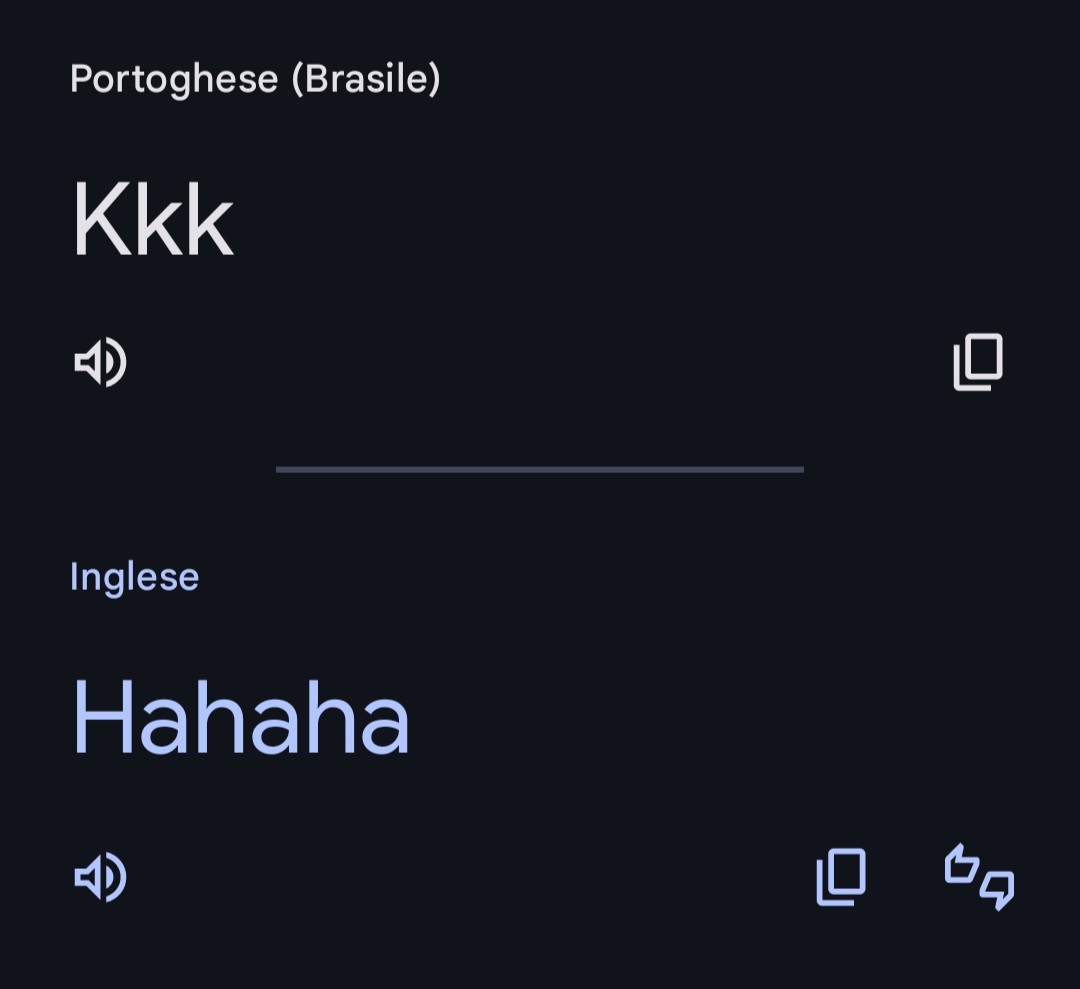The image size is (1080, 989).
Task: Click the white copy icon beside Kkk
Action: point(977,362)
